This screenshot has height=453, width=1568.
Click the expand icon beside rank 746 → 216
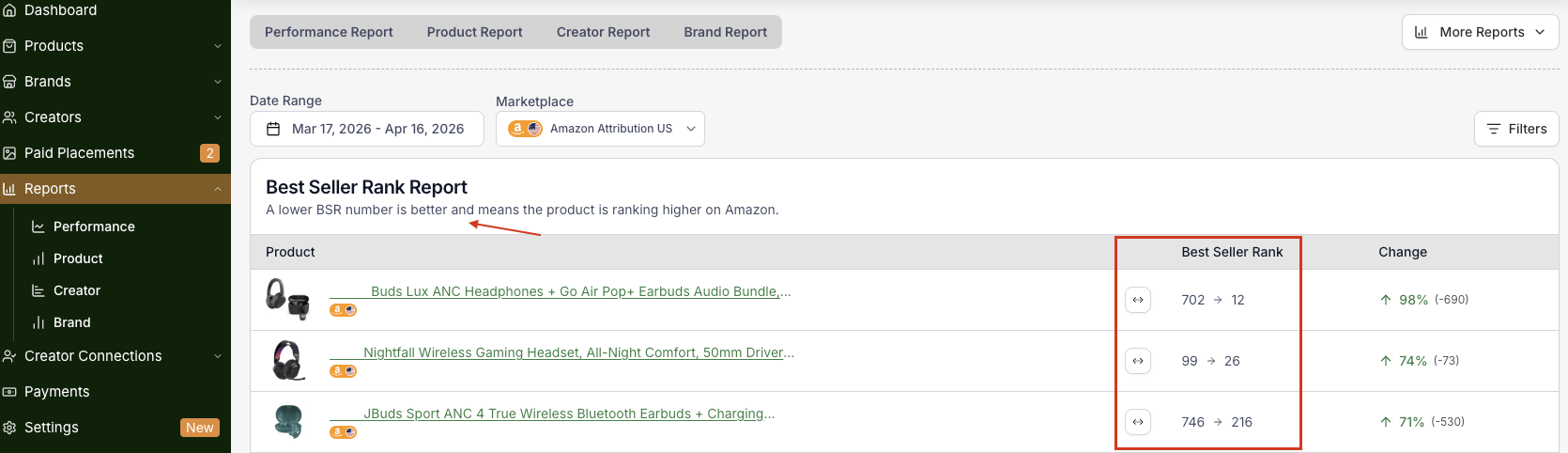pyautogui.click(x=1138, y=422)
